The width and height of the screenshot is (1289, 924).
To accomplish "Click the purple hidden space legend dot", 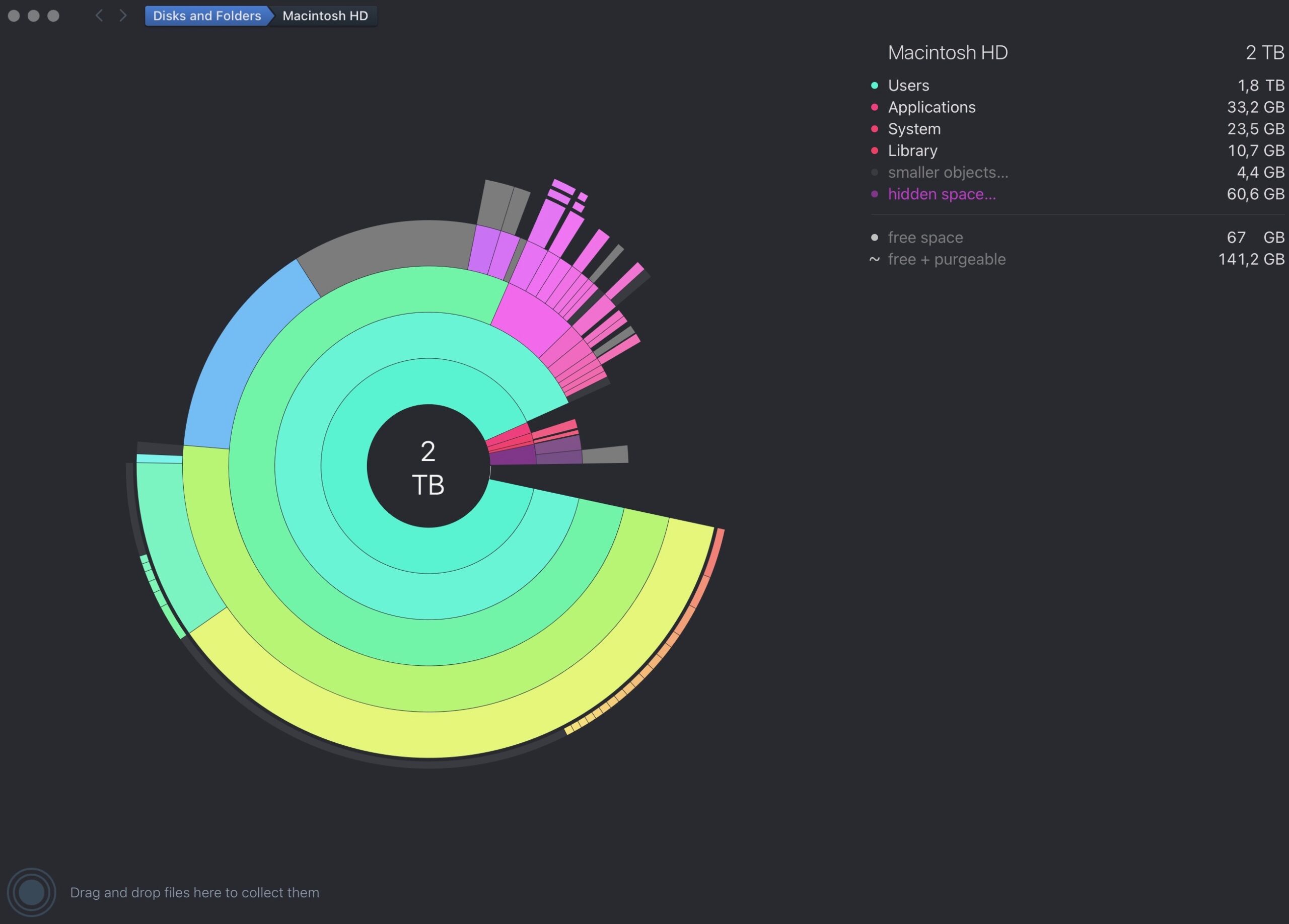I will click(x=874, y=194).
